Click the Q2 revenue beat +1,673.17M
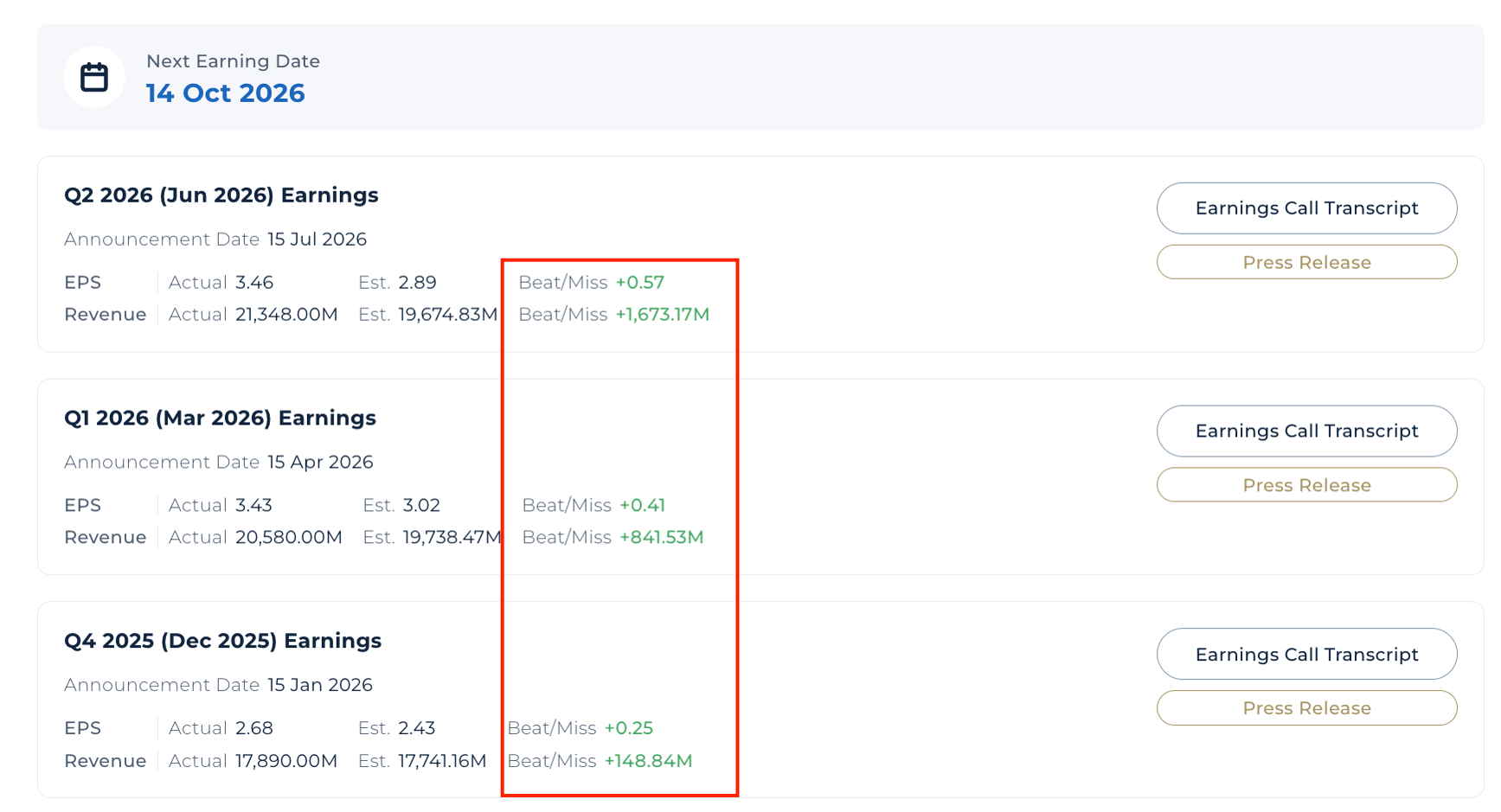The height and width of the screenshot is (812, 1501). pyautogui.click(x=662, y=315)
